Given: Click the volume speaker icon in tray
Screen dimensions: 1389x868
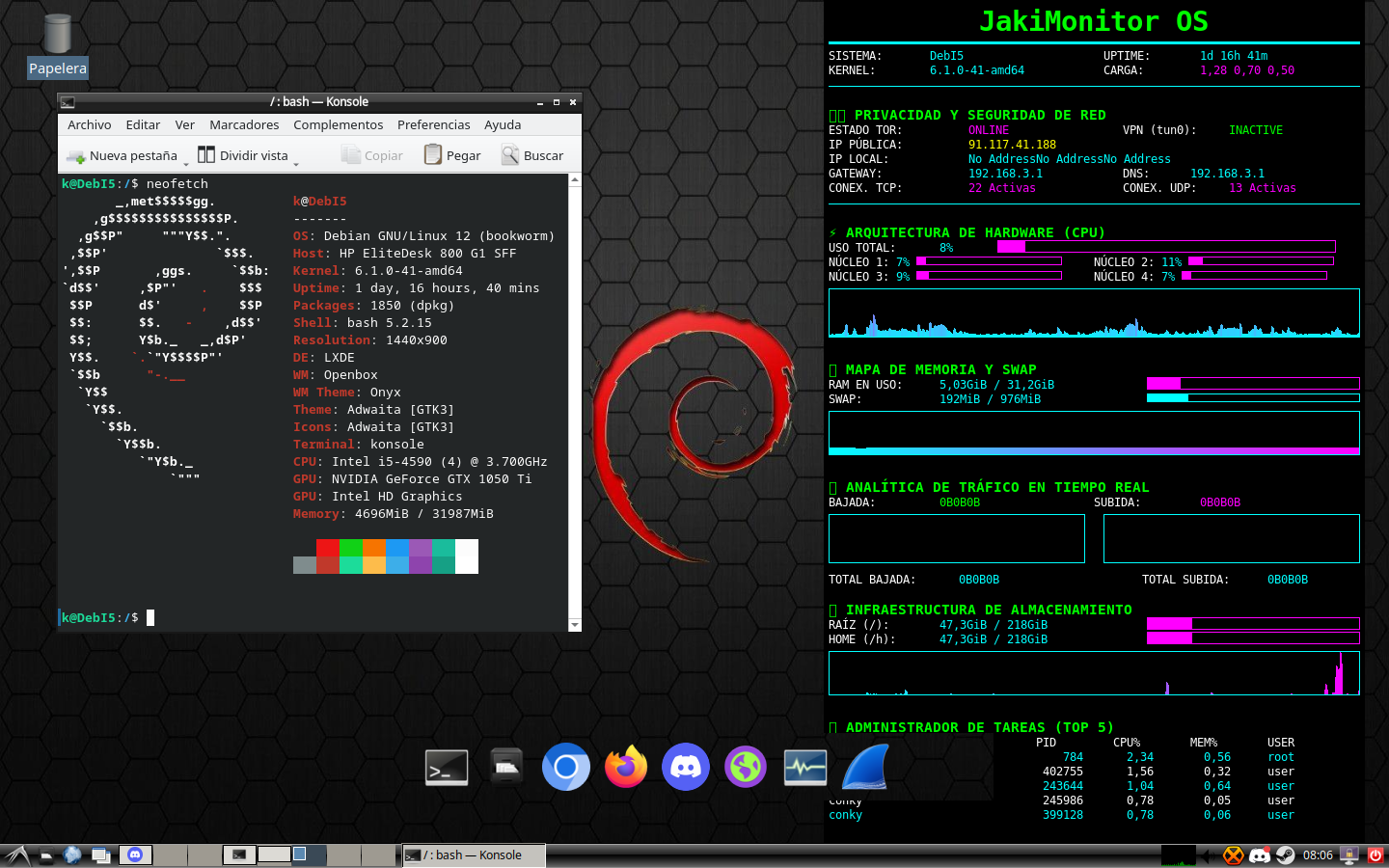Looking at the screenshot, I should pos(1207,855).
